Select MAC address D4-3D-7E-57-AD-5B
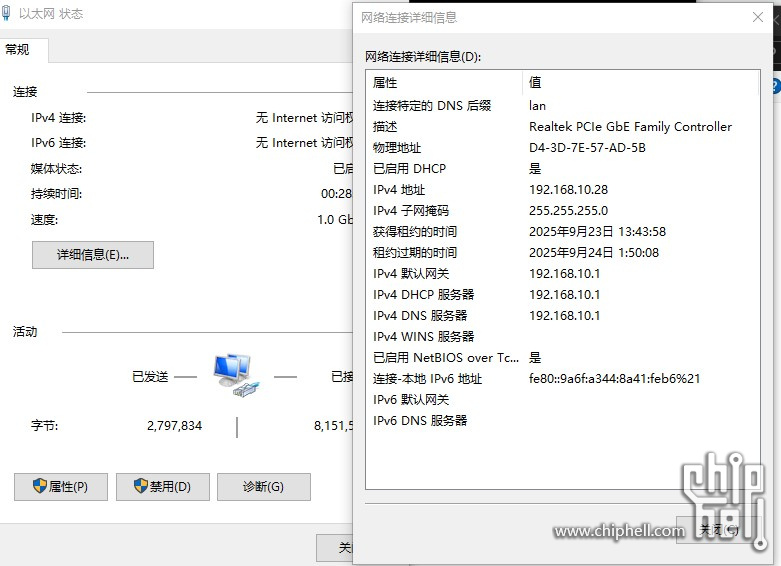The height and width of the screenshot is (566, 781). [x=587, y=147]
